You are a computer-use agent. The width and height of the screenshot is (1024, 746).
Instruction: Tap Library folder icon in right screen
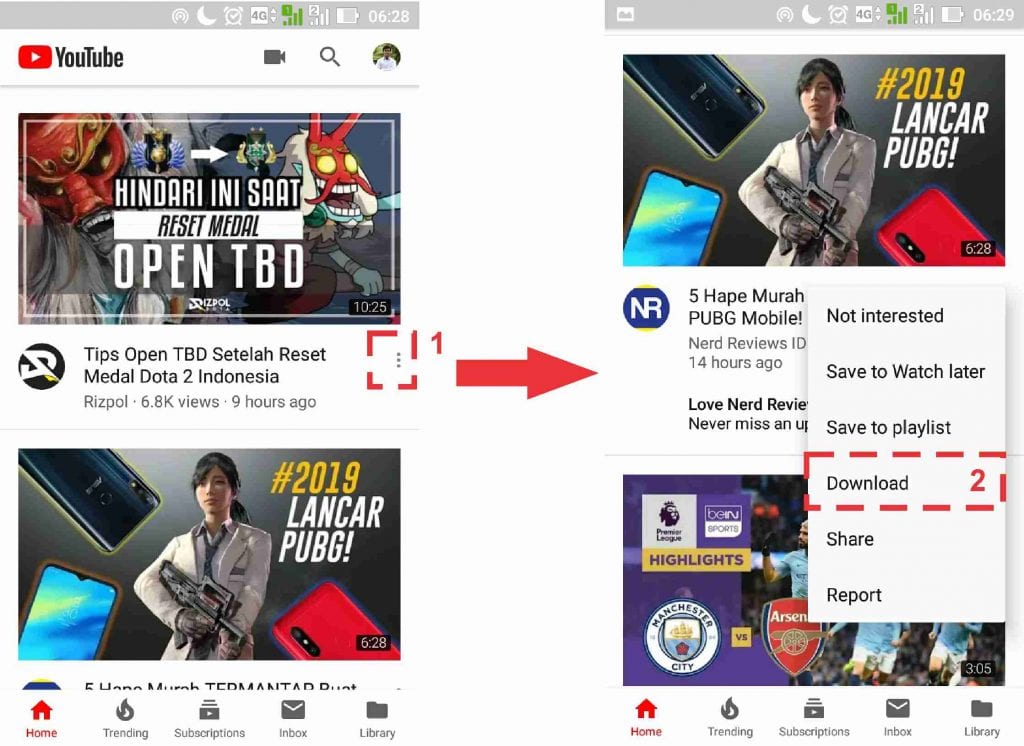pos(982,709)
